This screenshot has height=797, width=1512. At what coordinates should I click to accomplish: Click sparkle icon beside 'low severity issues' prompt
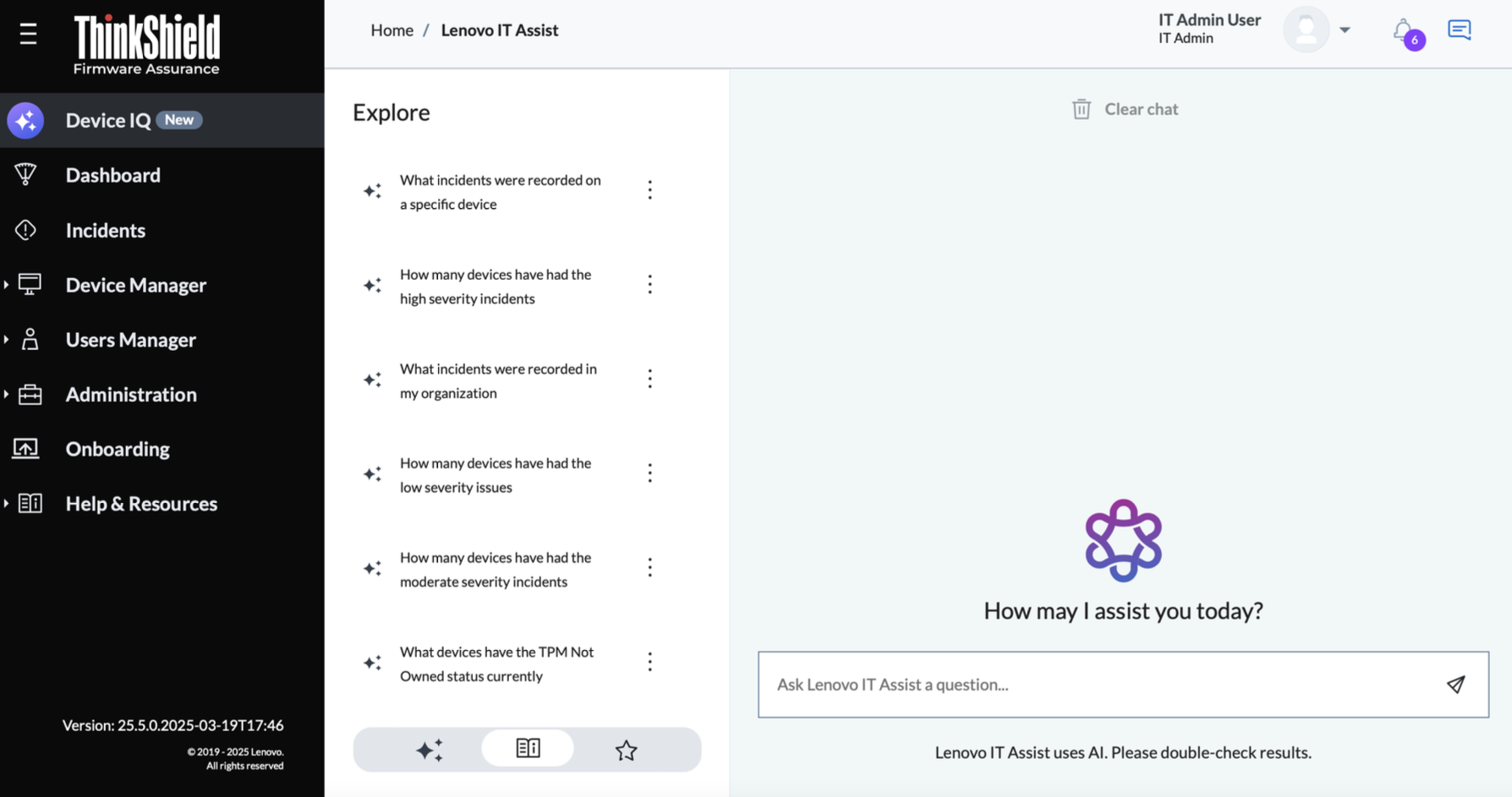[x=372, y=474]
